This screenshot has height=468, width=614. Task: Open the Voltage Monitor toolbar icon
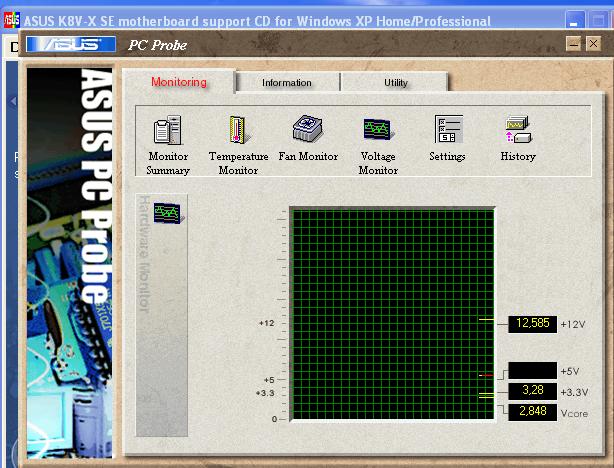click(377, 129)
